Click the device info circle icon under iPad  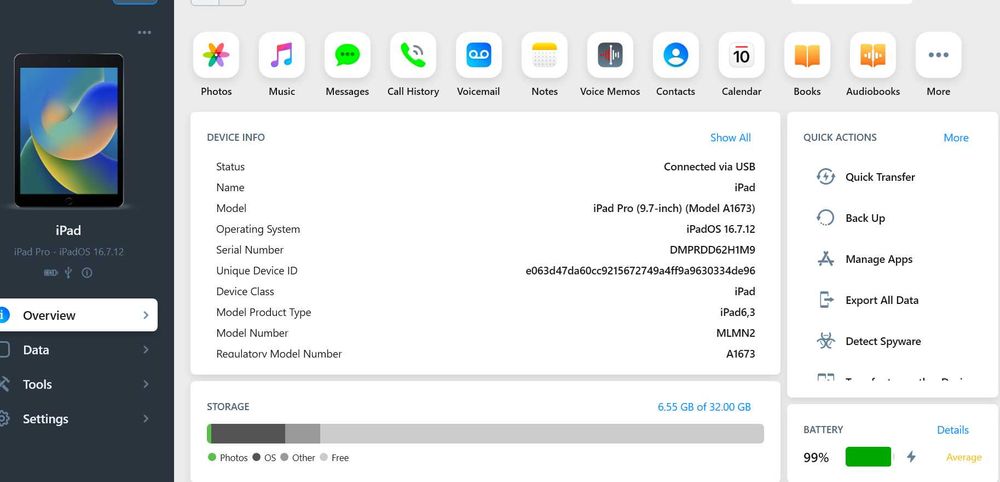coord(87,273)
